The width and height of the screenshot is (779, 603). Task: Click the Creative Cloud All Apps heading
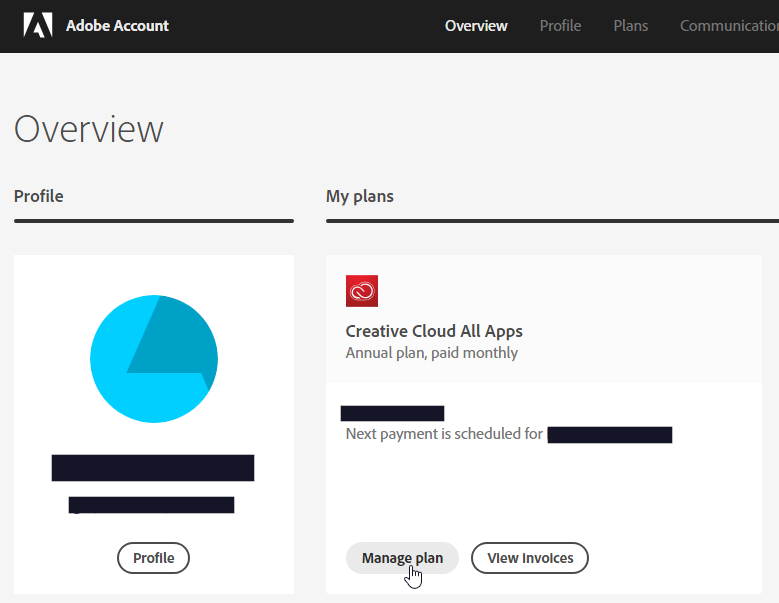coord(434,331)
